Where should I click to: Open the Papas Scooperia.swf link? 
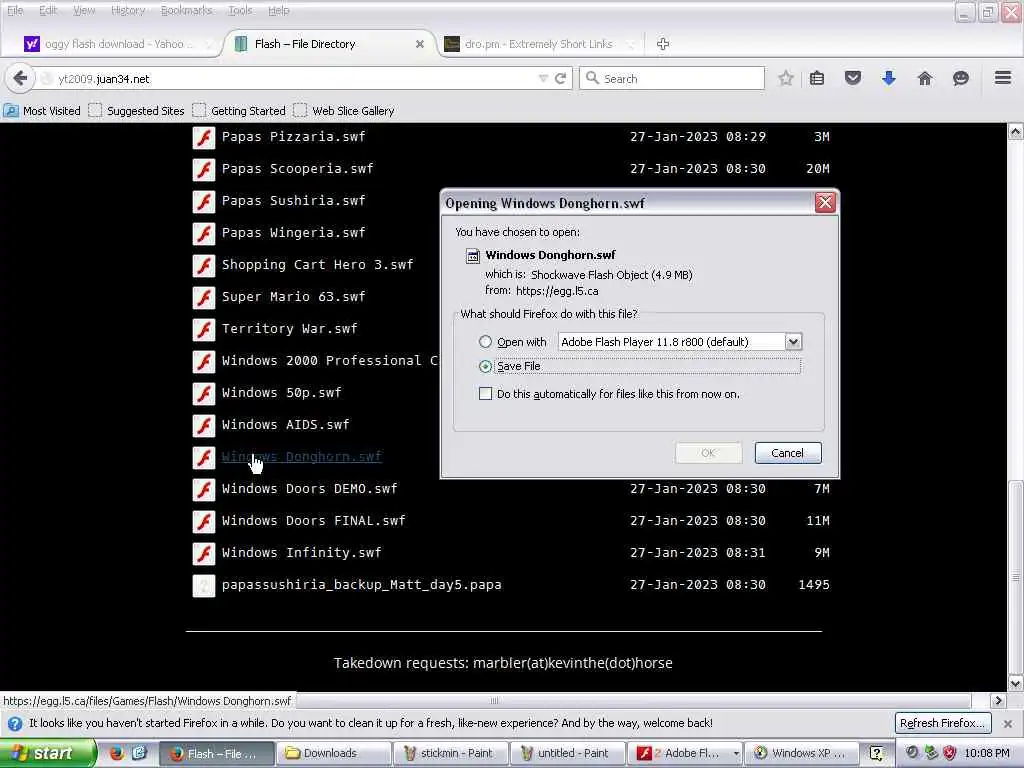298,168
